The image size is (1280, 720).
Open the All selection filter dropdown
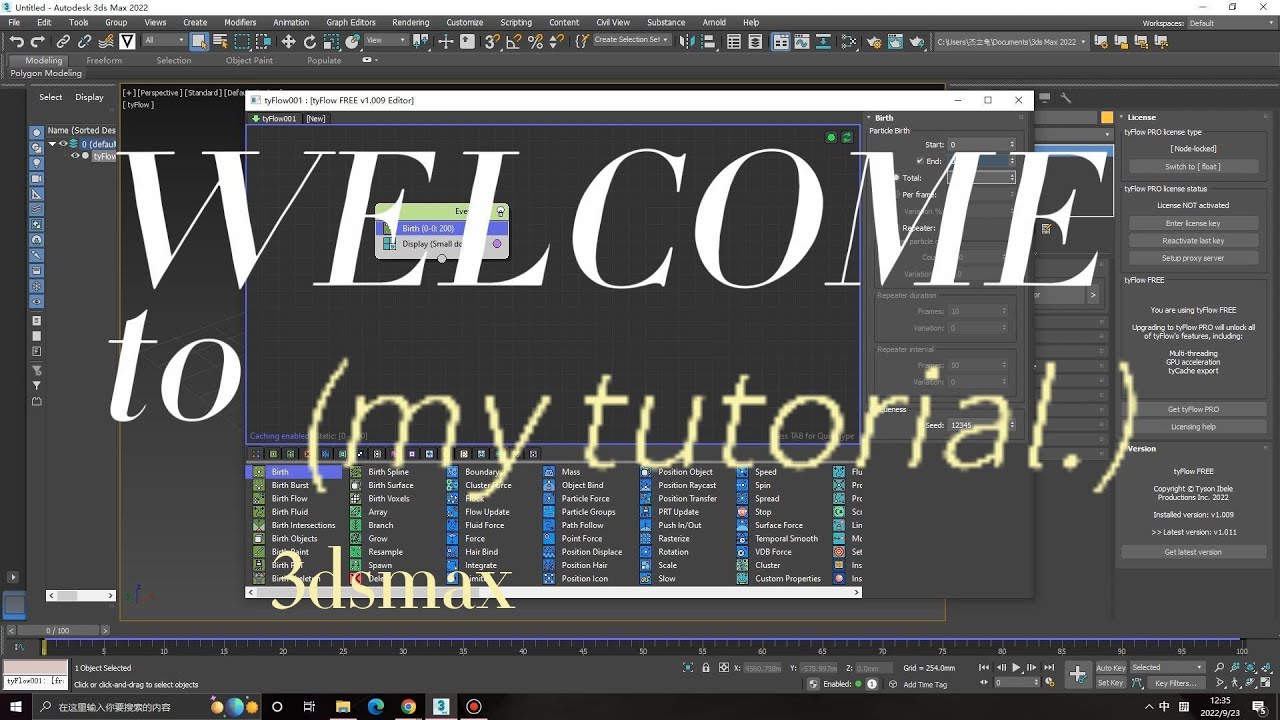coord(164,40)
